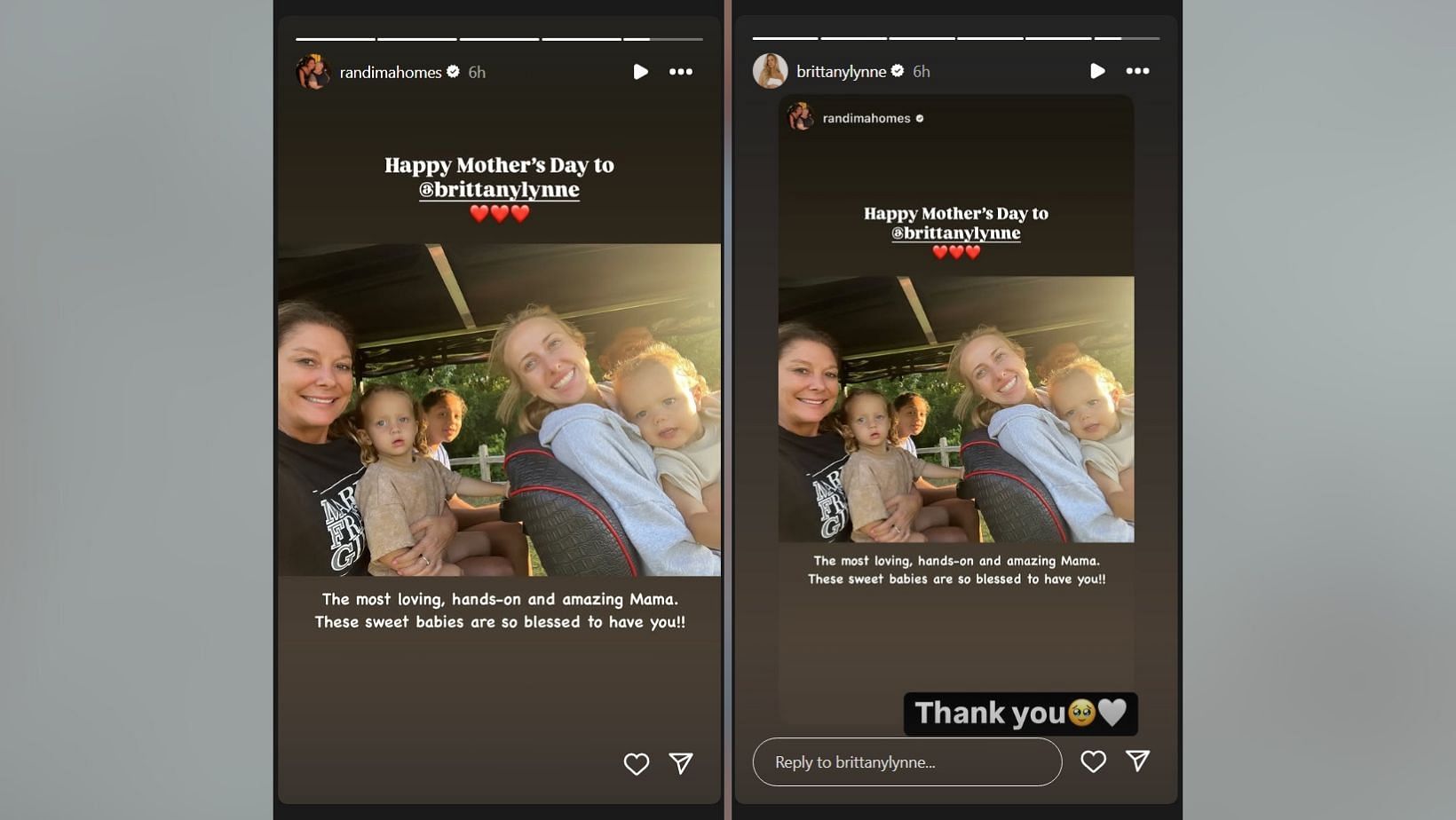Jump to first story segment of randimahomes
This screenshot has width=1456, height=820.
(x=335, y=39)
